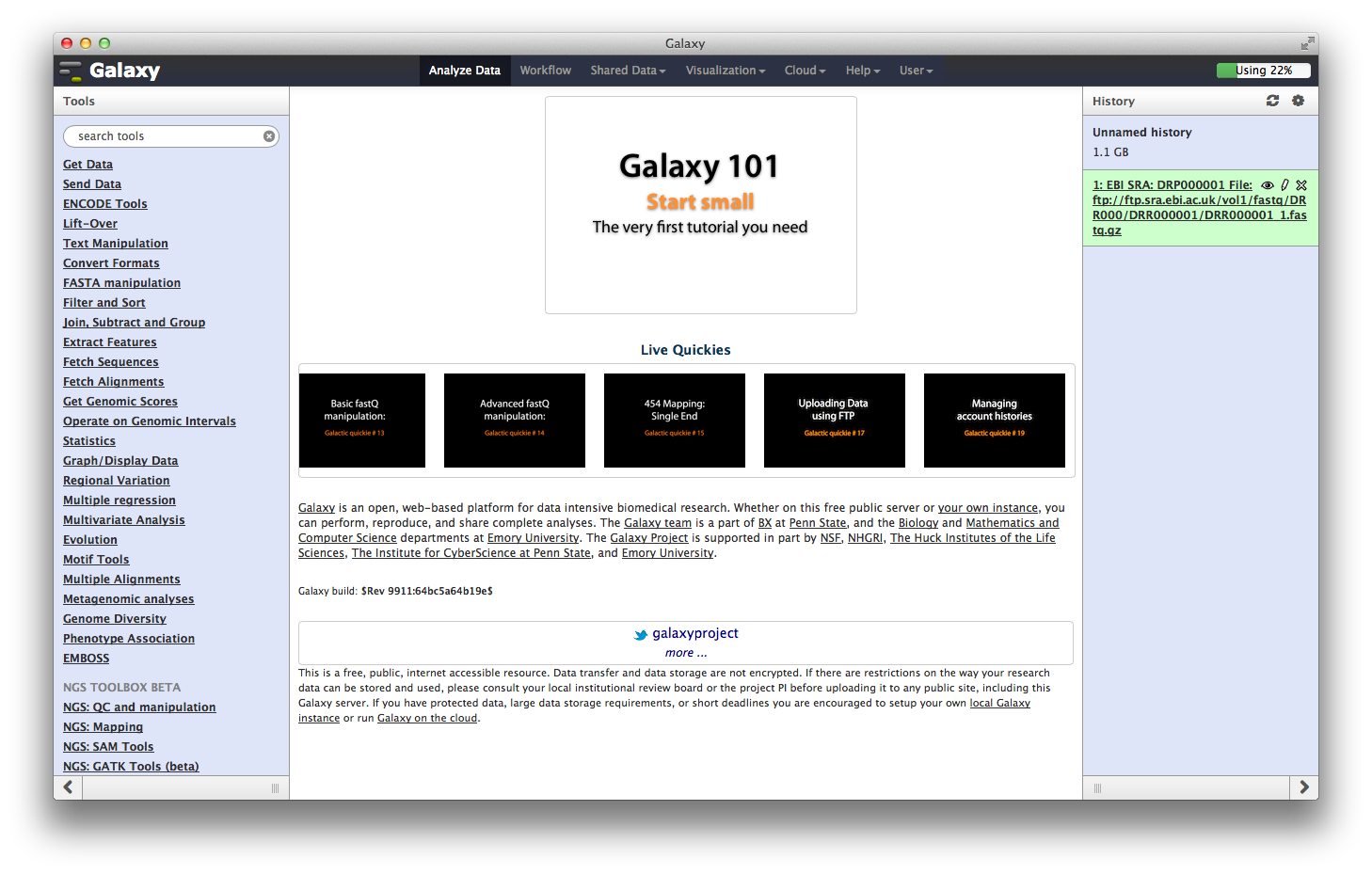Open NGS: GATK Tools (beta)
The width and height of the screenshot is (1372, 874).
[131, 767]
